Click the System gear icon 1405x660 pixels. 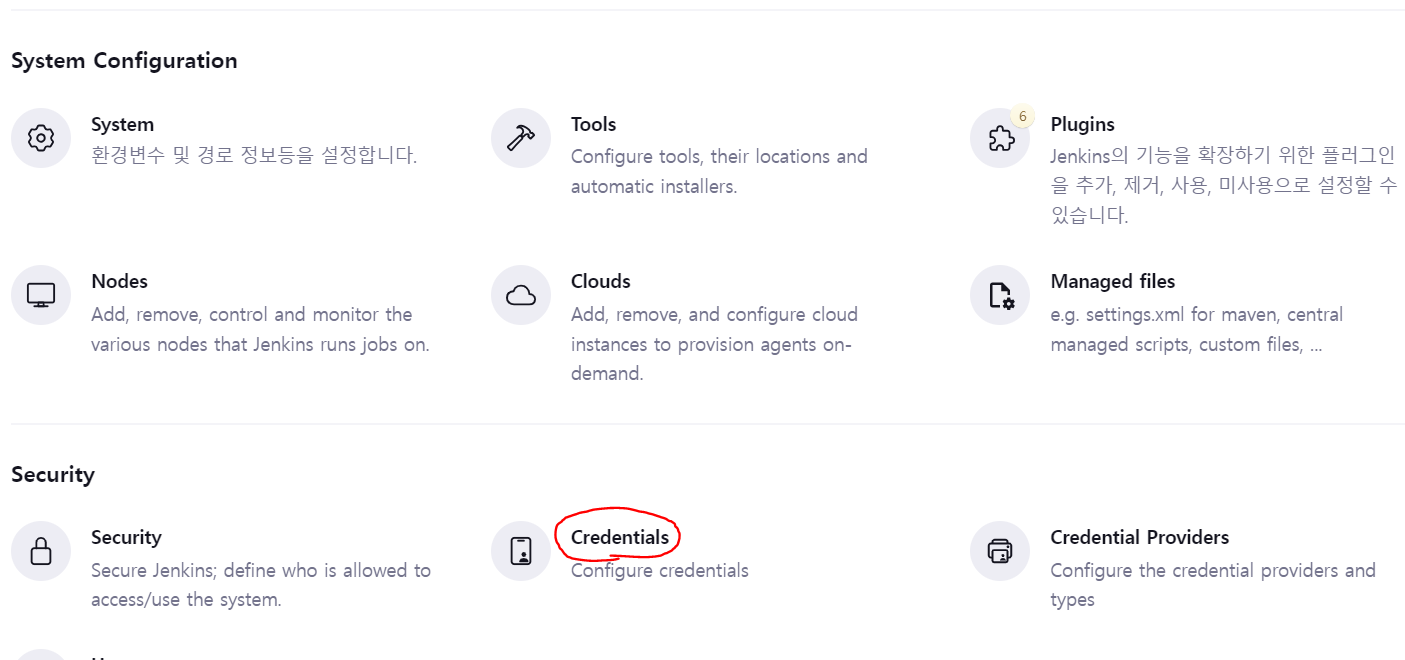(41, 138)
